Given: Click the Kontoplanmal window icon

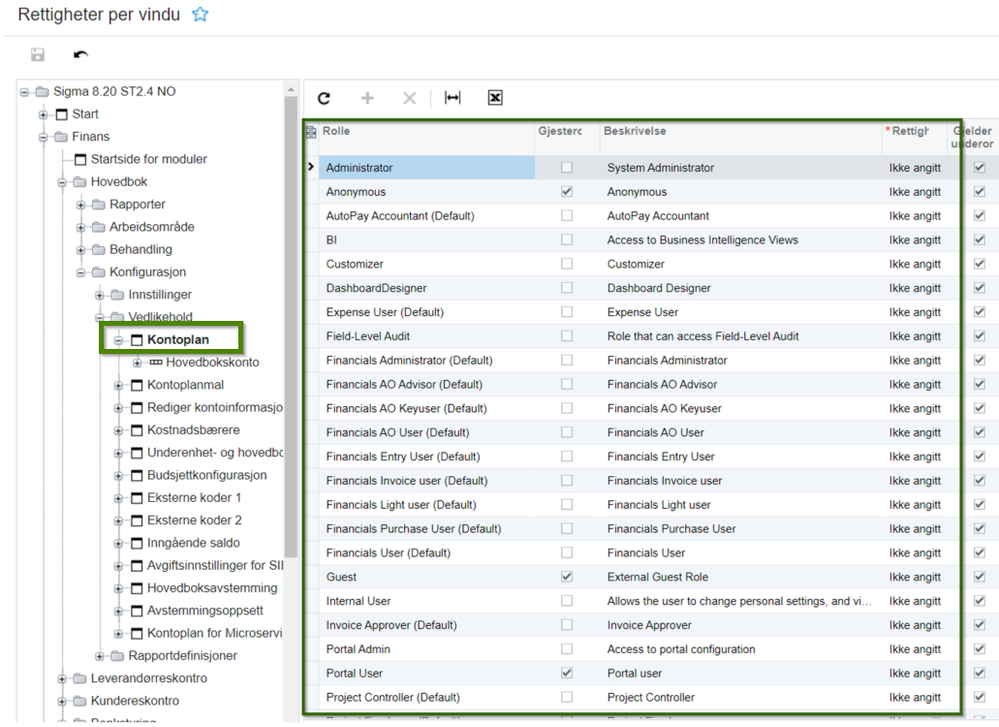Looking at the screenshot, I should [x=136, y=385].
